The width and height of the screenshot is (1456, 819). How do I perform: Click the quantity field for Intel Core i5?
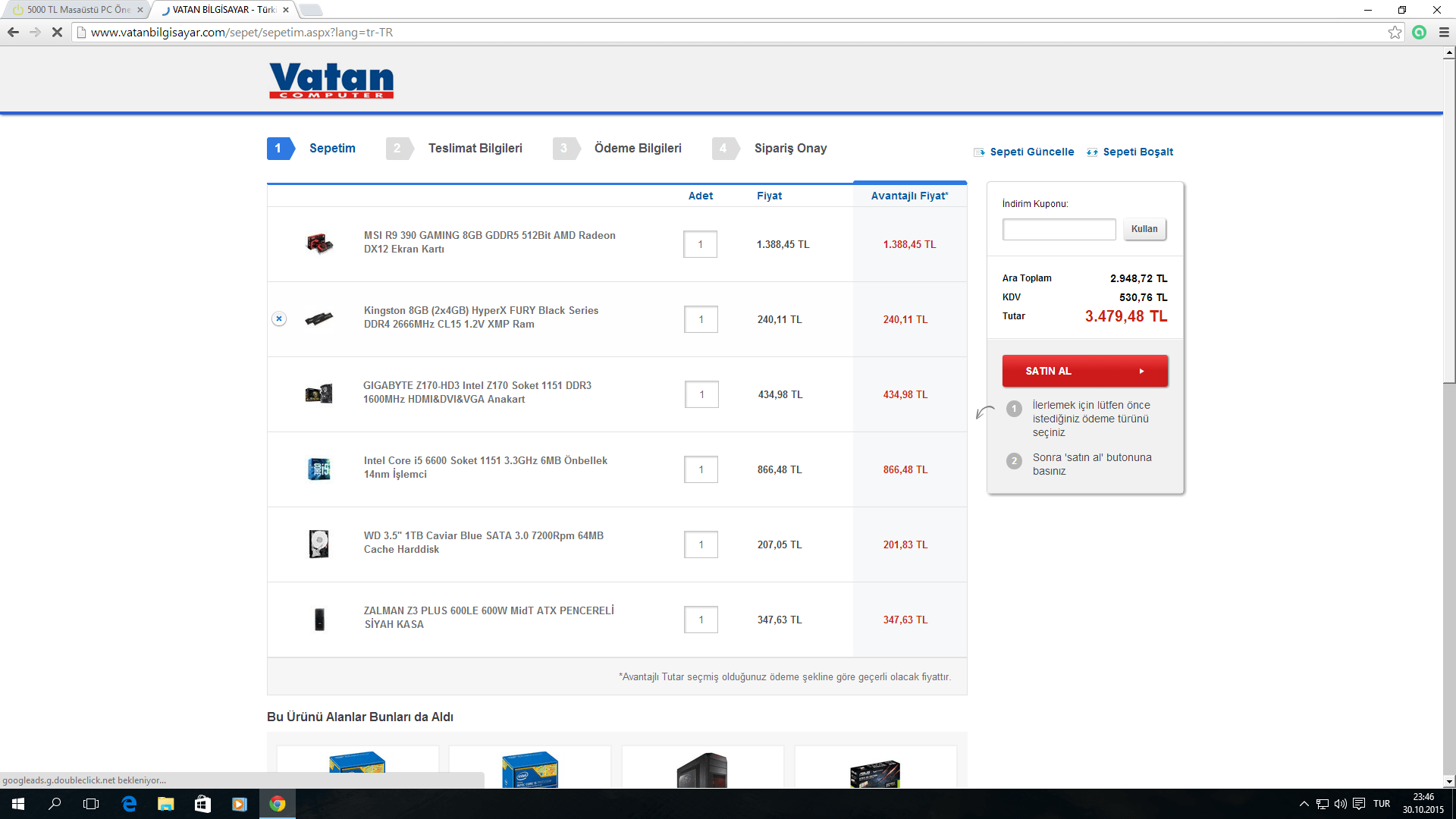pyautogui.click(x=701, y=469)
